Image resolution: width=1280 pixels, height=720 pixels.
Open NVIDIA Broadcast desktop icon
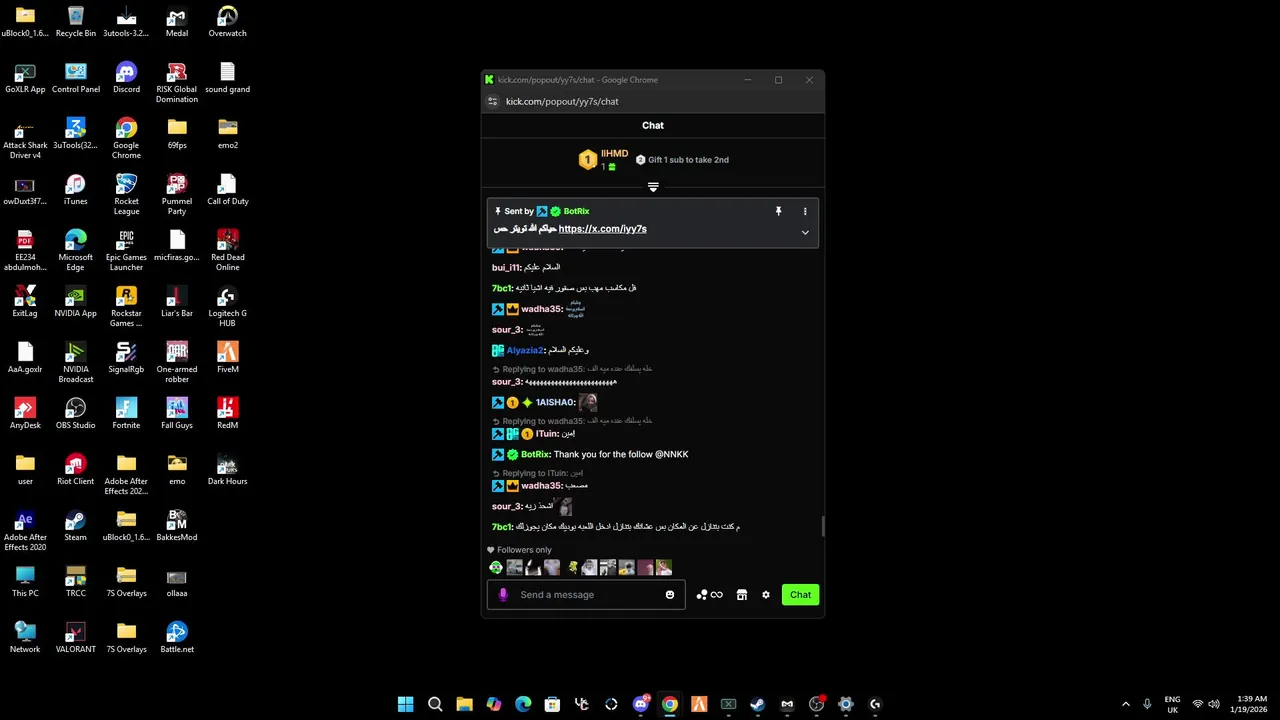click(75, 363)
